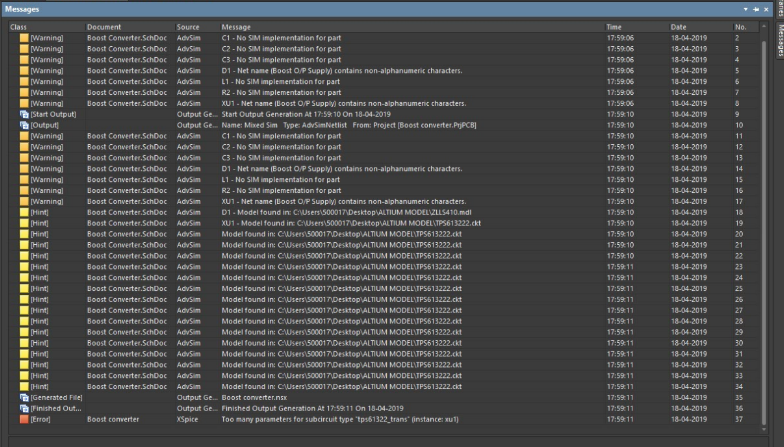784x447 pixels.
Task: Click the scrollbar down arrow of the list
Action: pyautogui.click(x=764, y=429)
